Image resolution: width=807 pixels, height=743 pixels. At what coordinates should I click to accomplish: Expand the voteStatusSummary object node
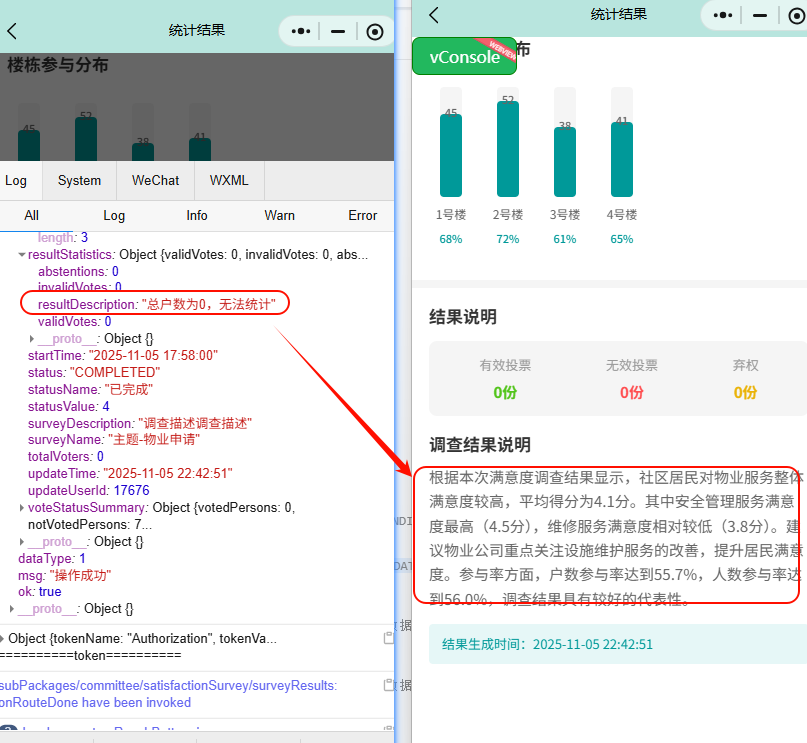[x=21, y=508]
